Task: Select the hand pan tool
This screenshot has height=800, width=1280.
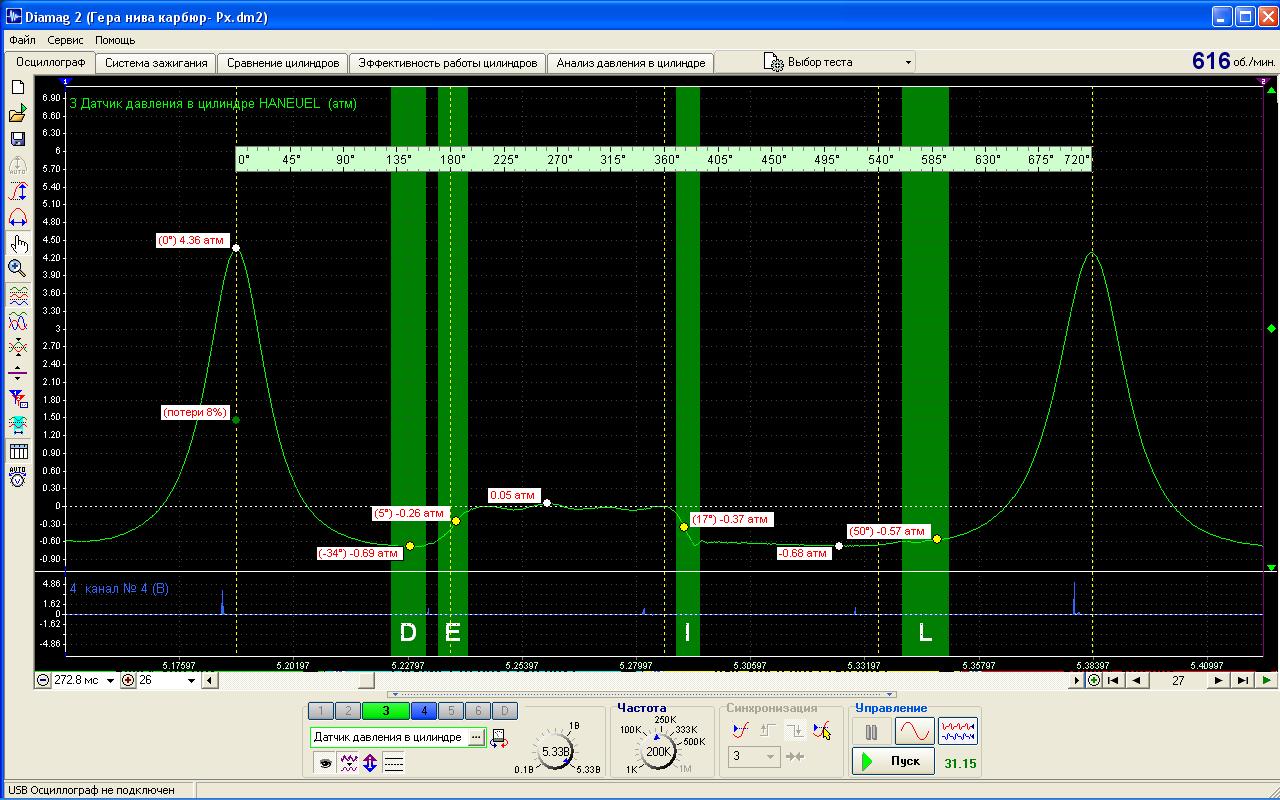Action: coord(17,243)
